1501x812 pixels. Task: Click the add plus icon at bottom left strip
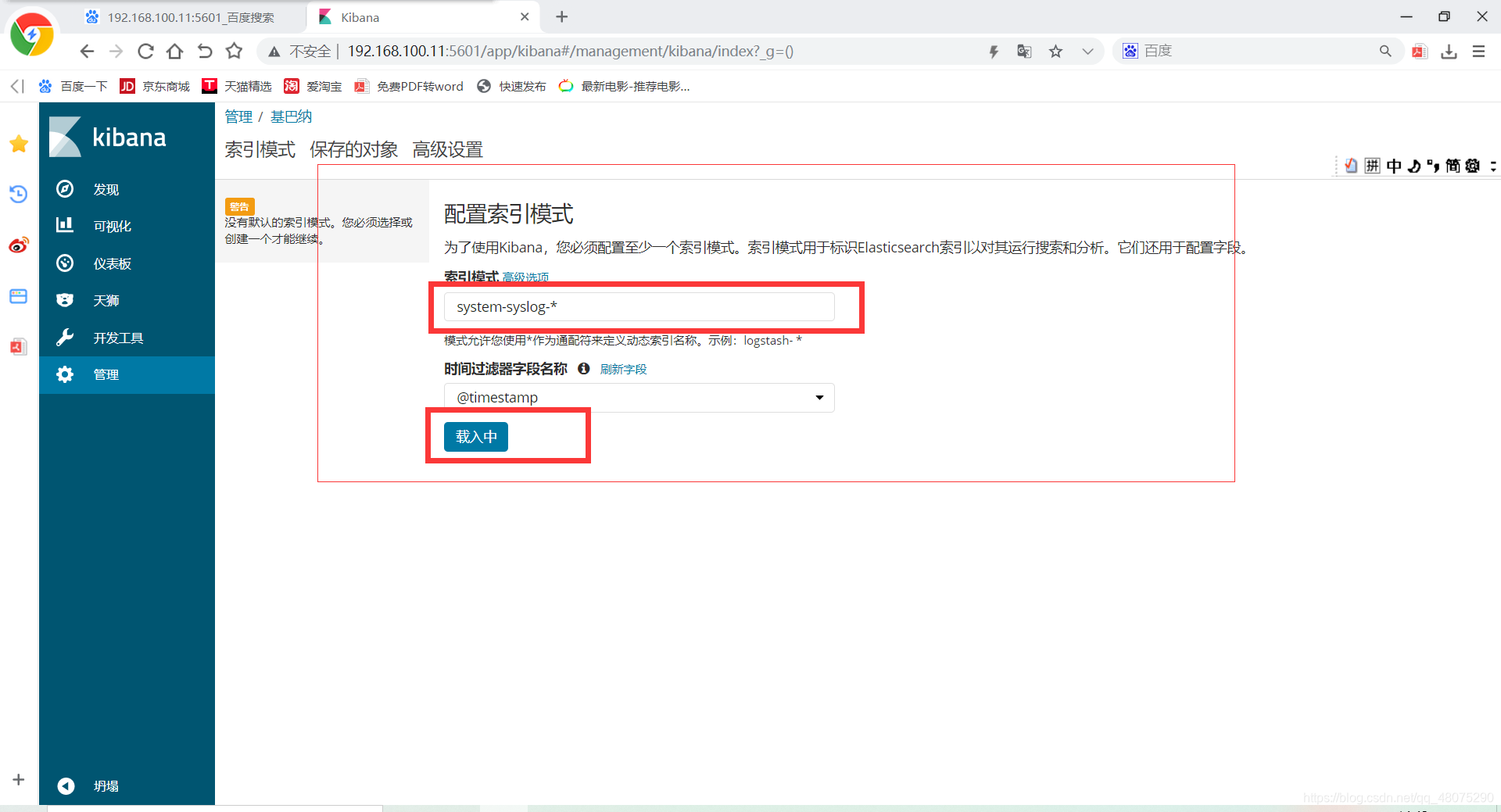pyautogui.click(x=19, y=779)
